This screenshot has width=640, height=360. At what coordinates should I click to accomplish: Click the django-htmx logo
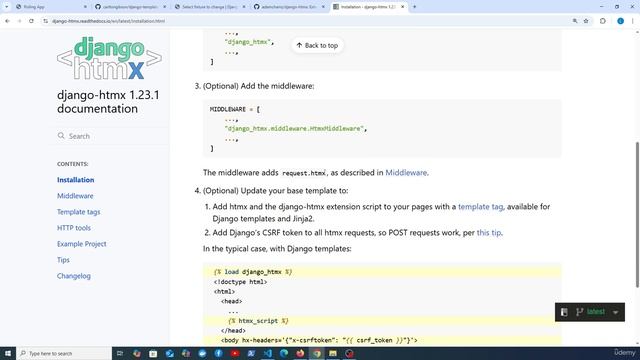click(x=109, y=58)
